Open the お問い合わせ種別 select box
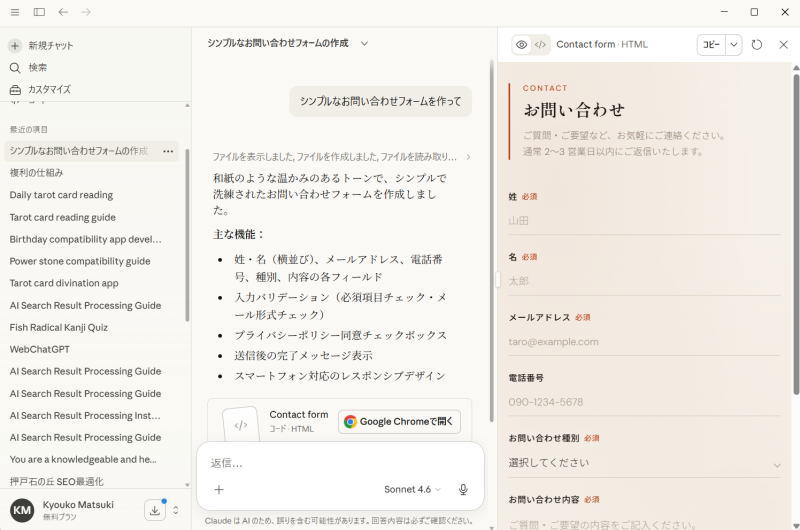The width and height of the screenshot is (800, 530). pos(644,463)
